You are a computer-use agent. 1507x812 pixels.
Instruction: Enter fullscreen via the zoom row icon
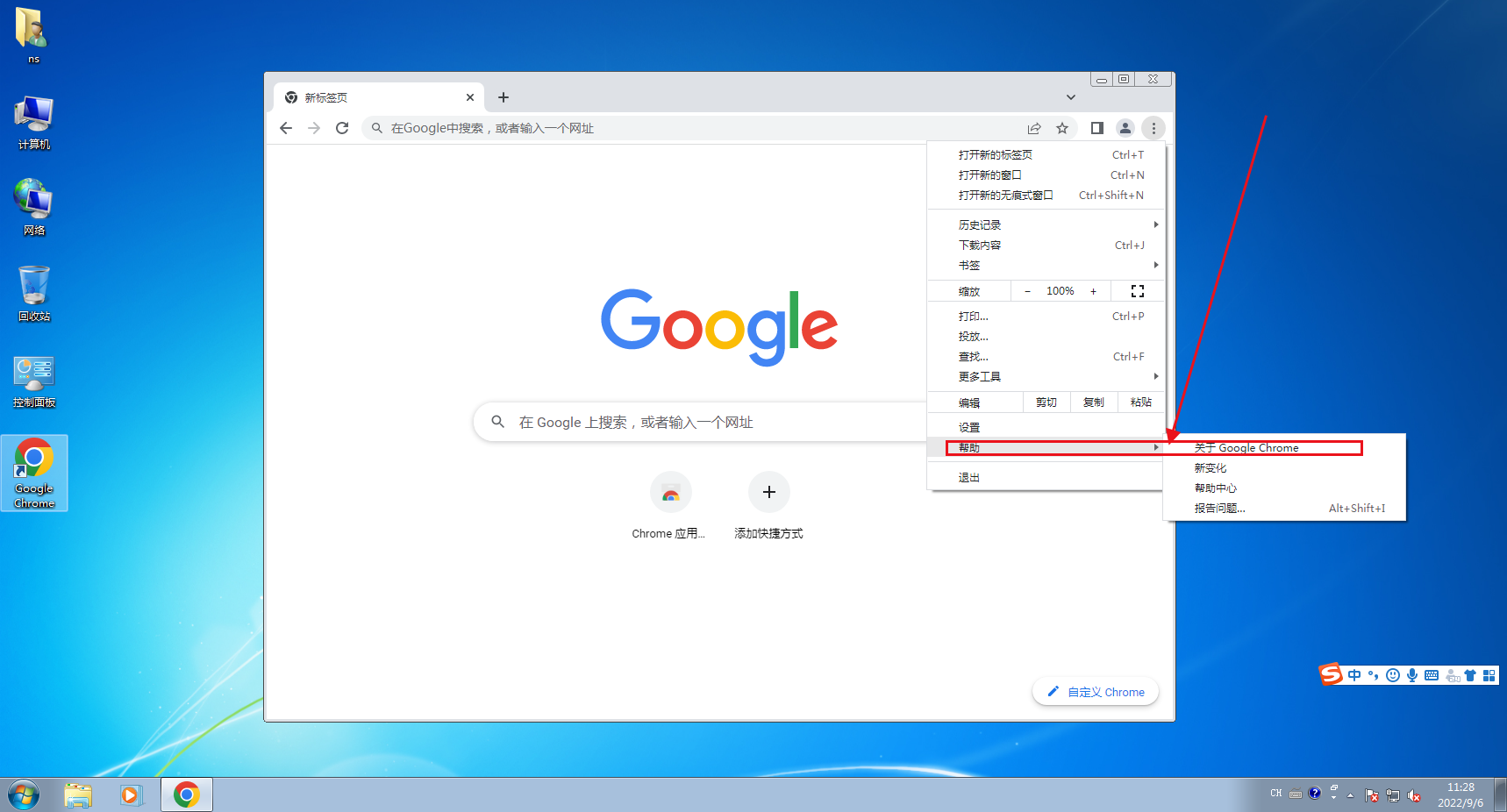point(1138,291)
